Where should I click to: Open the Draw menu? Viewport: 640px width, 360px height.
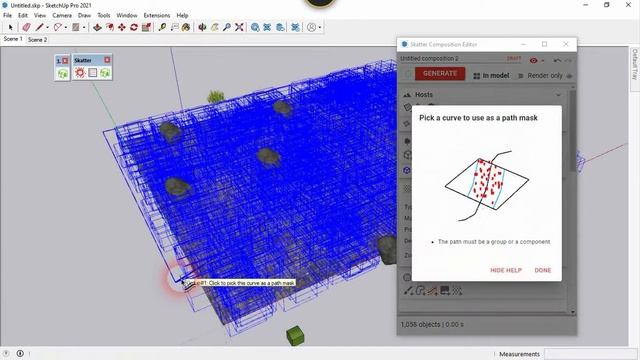coord(84,15)
